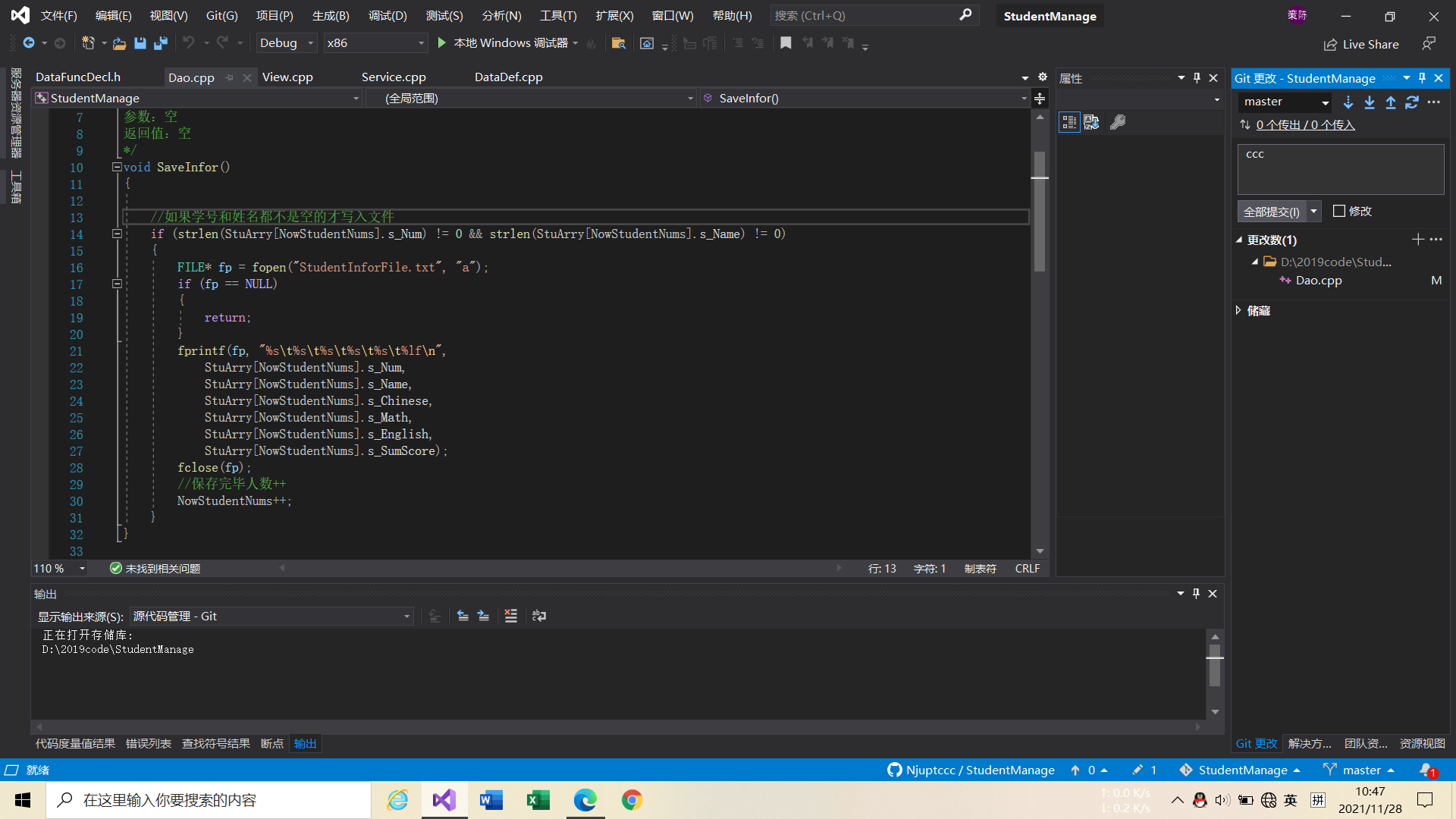Click the Save All toolbar icon
This screenshot has height=819, width=1456.
[160, 43]
